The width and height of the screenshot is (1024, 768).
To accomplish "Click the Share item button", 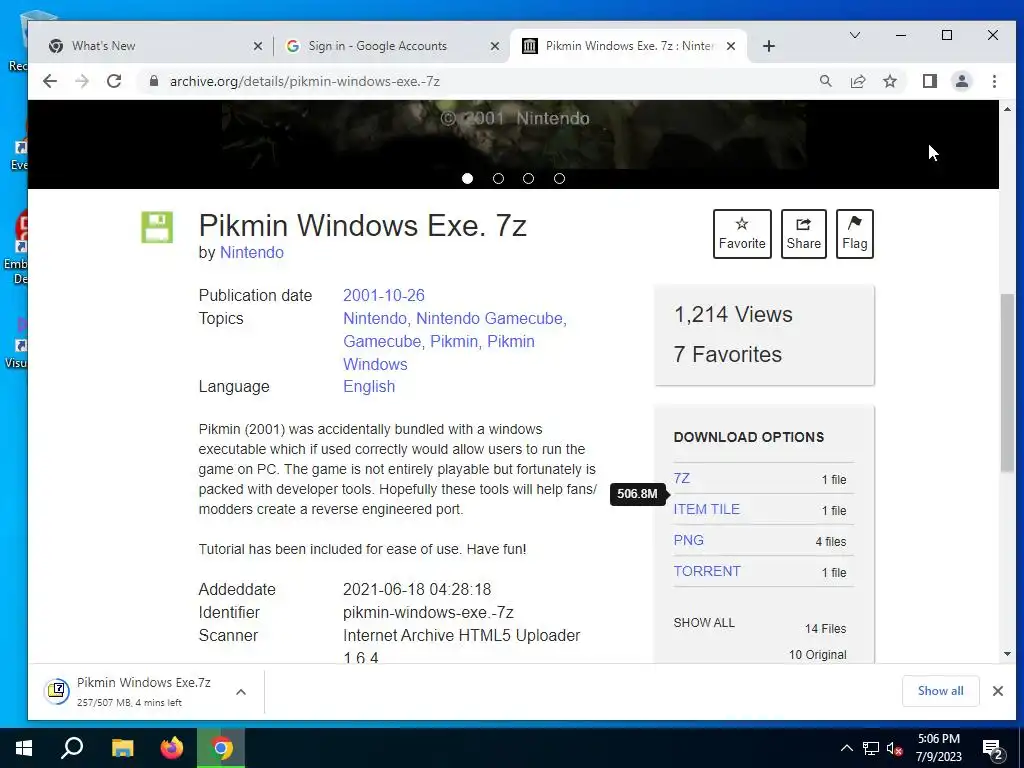I will 803,234.
